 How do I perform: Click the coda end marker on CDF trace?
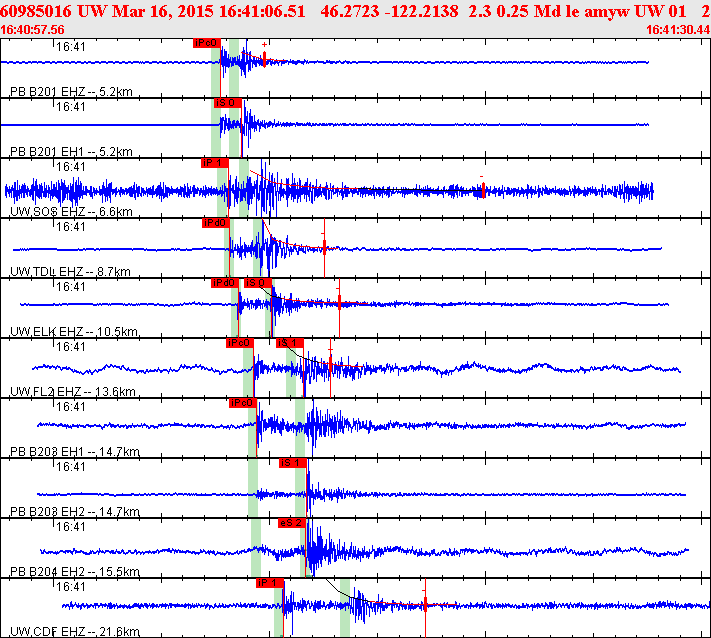425,603
